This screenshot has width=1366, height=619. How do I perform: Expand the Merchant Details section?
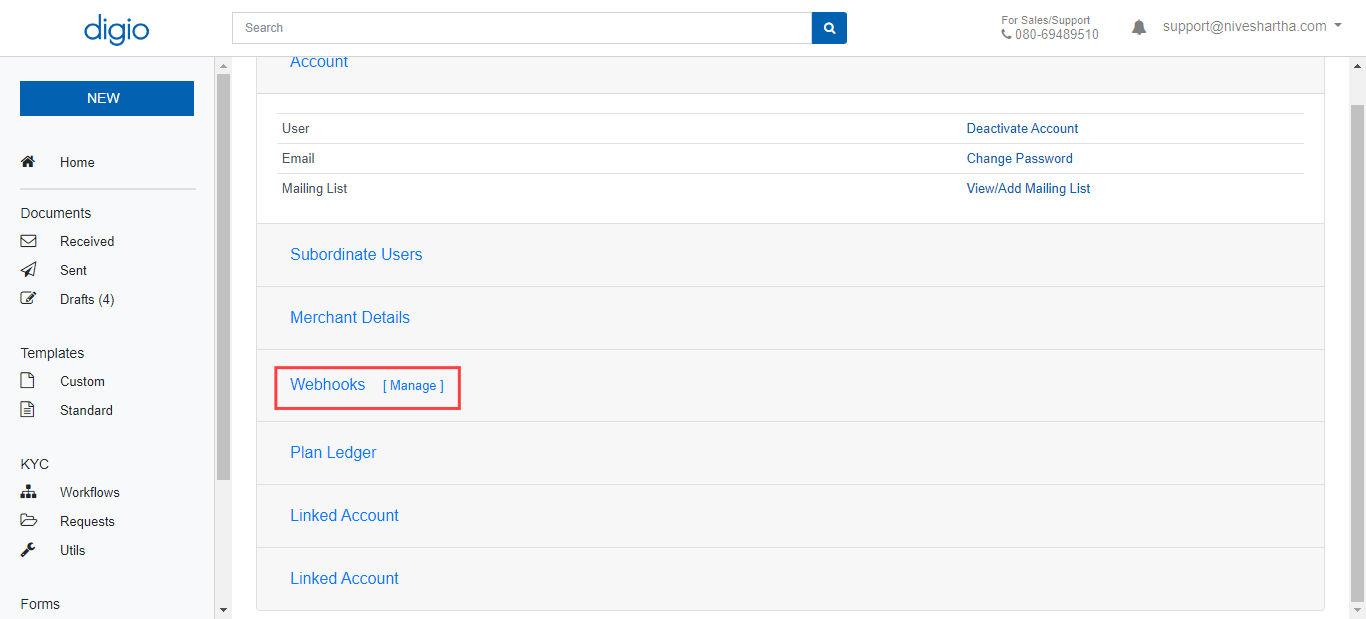pos(350,318)
